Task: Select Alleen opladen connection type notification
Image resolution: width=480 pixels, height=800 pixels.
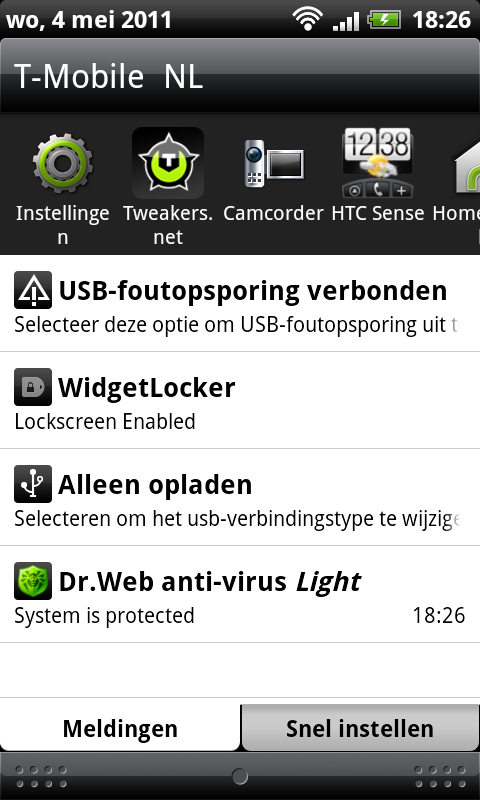Action: click(x=240, y=497)
